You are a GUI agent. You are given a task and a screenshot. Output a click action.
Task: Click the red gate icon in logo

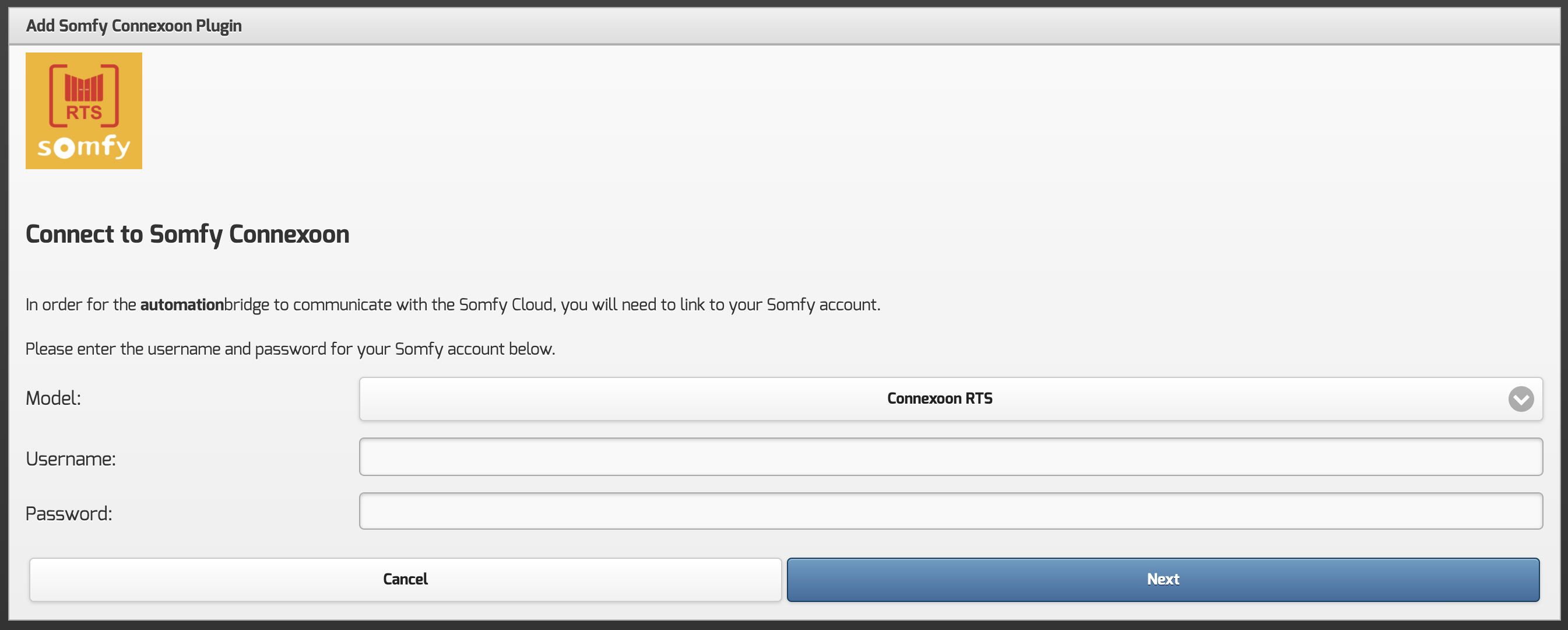[84, 87]
